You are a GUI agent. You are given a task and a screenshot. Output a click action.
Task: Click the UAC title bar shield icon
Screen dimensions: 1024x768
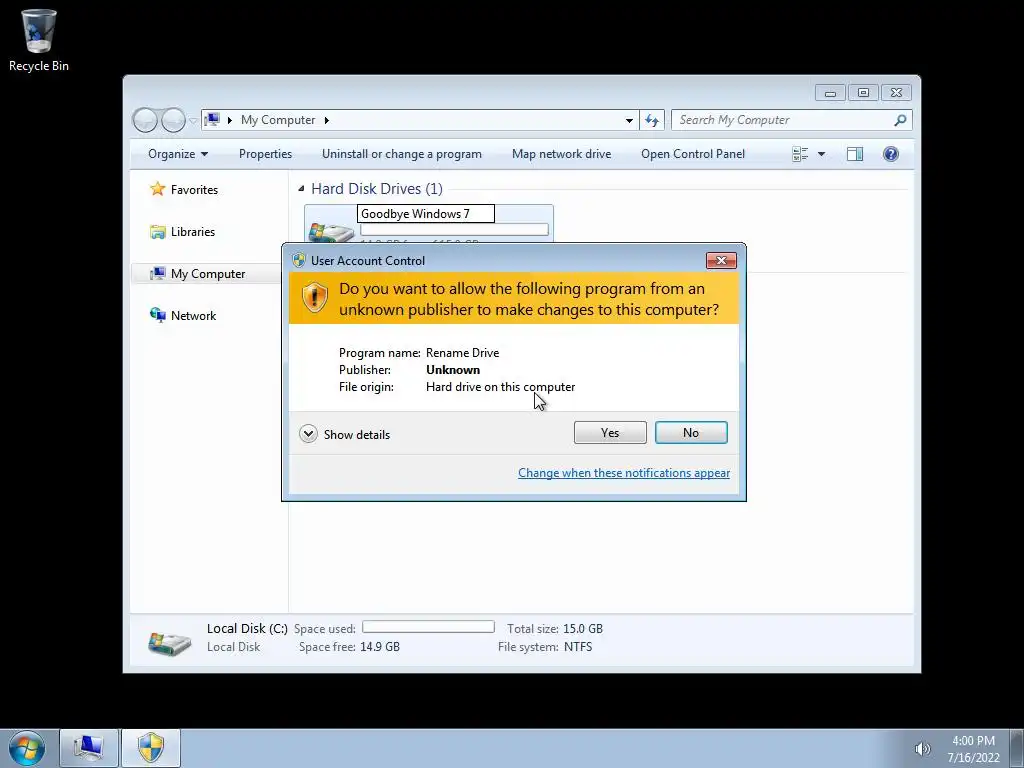(299, 261)
